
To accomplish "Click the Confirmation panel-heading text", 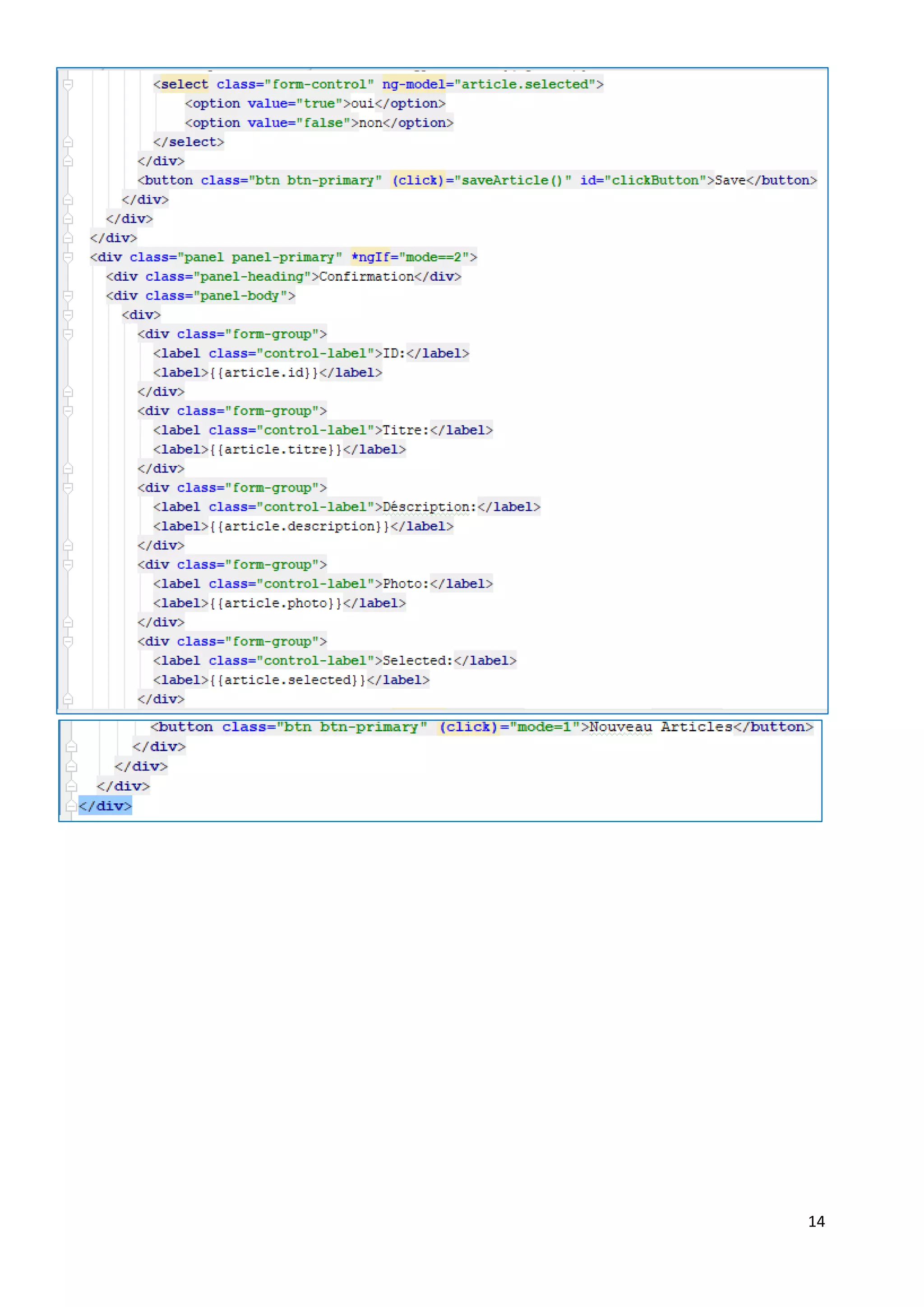I will pyautogui.click(x=366, y=277).
